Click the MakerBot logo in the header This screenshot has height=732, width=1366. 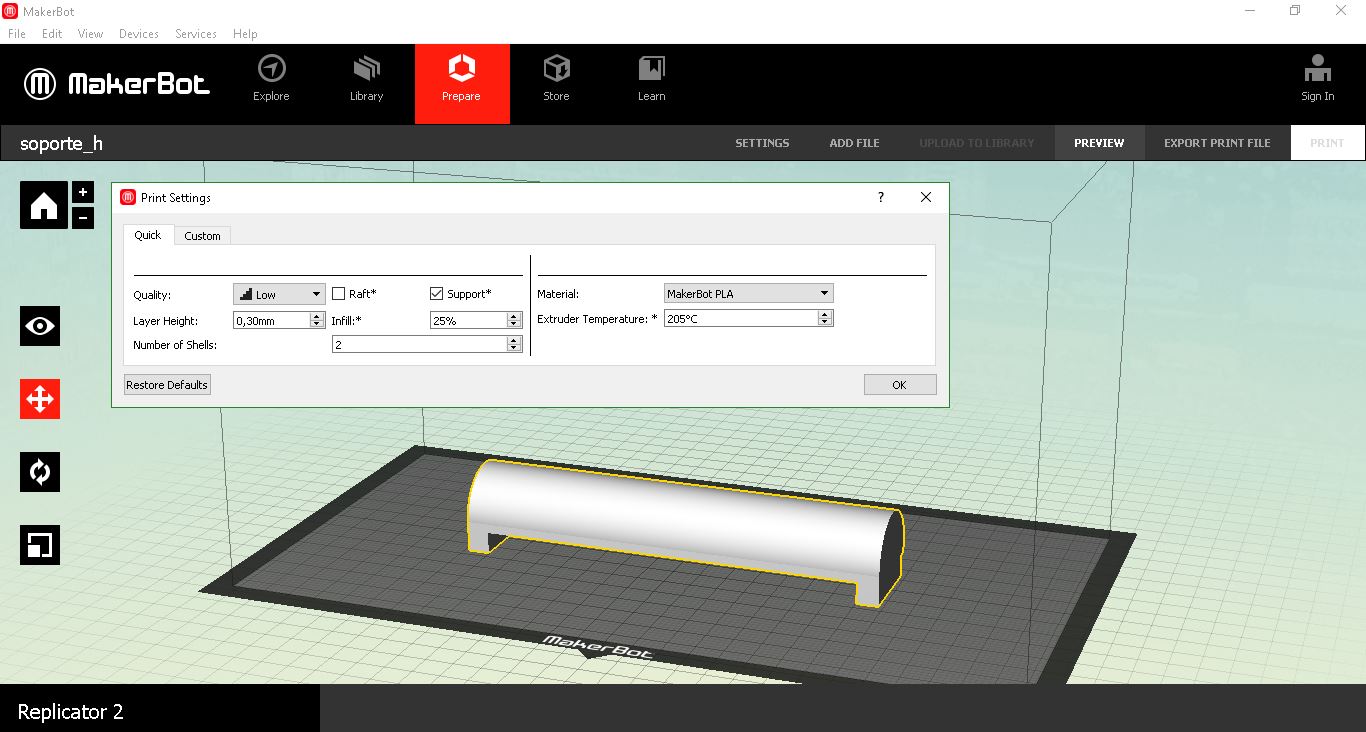pyautogui.click(x=117, y=84)
